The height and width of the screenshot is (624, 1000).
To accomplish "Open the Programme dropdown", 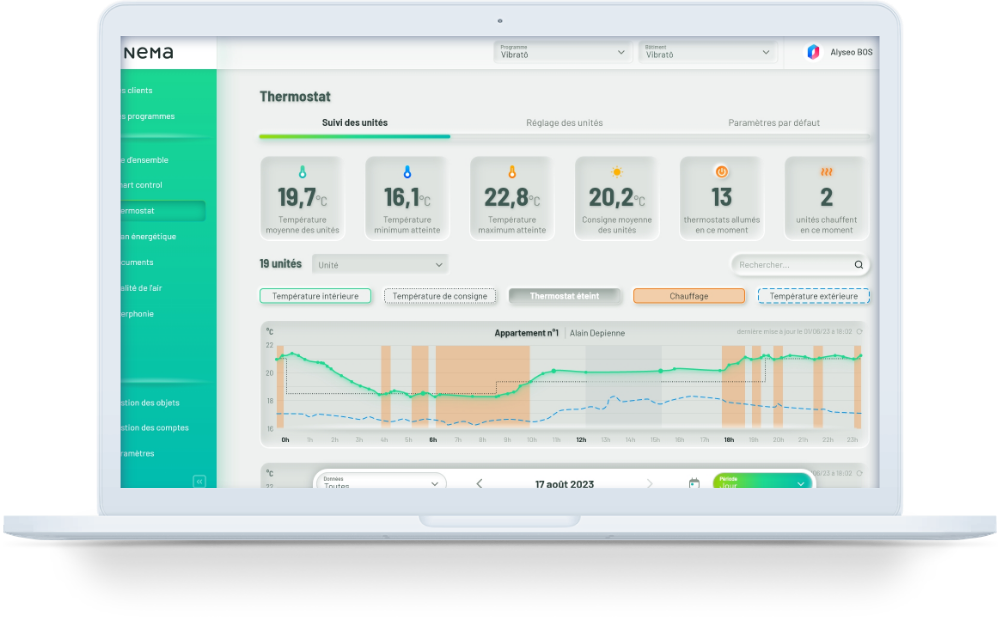I will point(562,52).
